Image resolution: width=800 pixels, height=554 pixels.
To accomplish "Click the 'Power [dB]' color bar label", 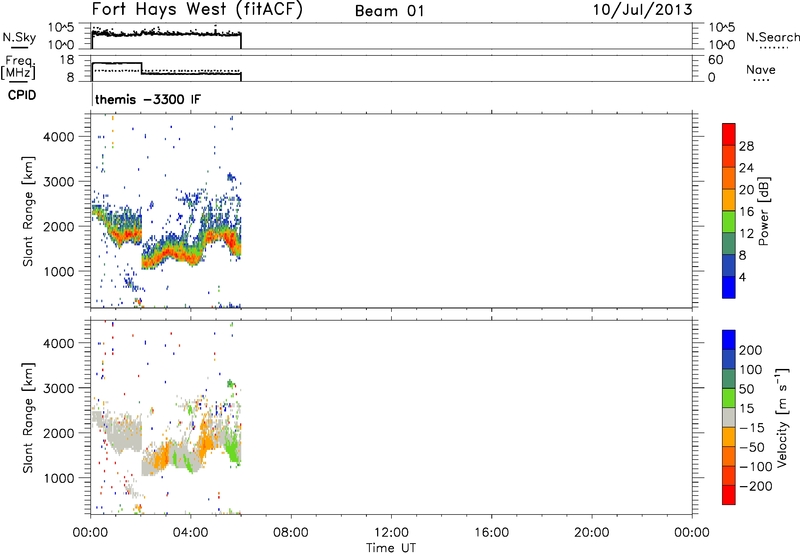I will [763, 211].
